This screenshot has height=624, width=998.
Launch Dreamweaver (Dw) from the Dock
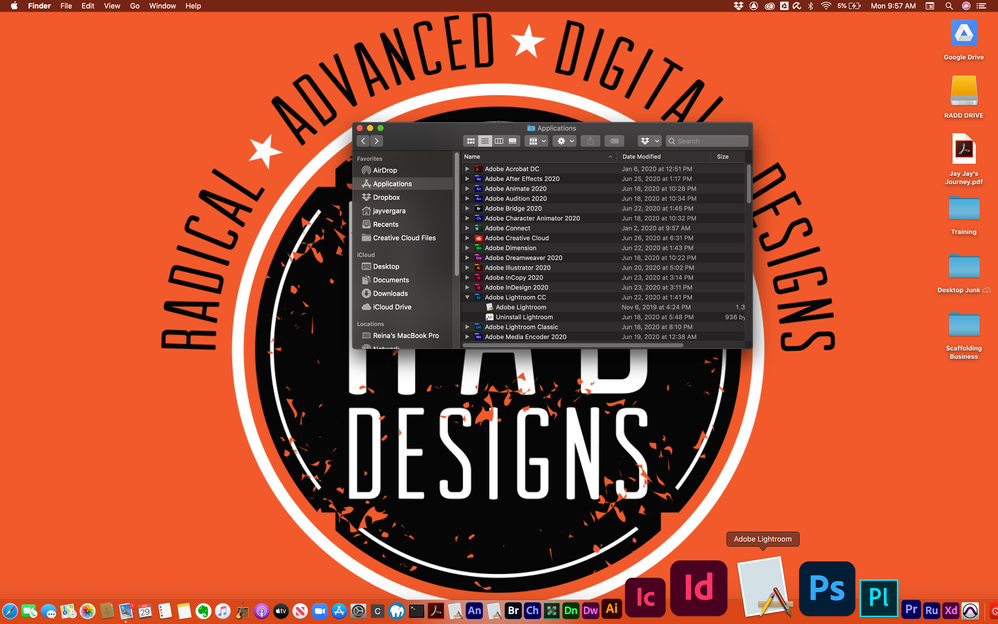590,611
